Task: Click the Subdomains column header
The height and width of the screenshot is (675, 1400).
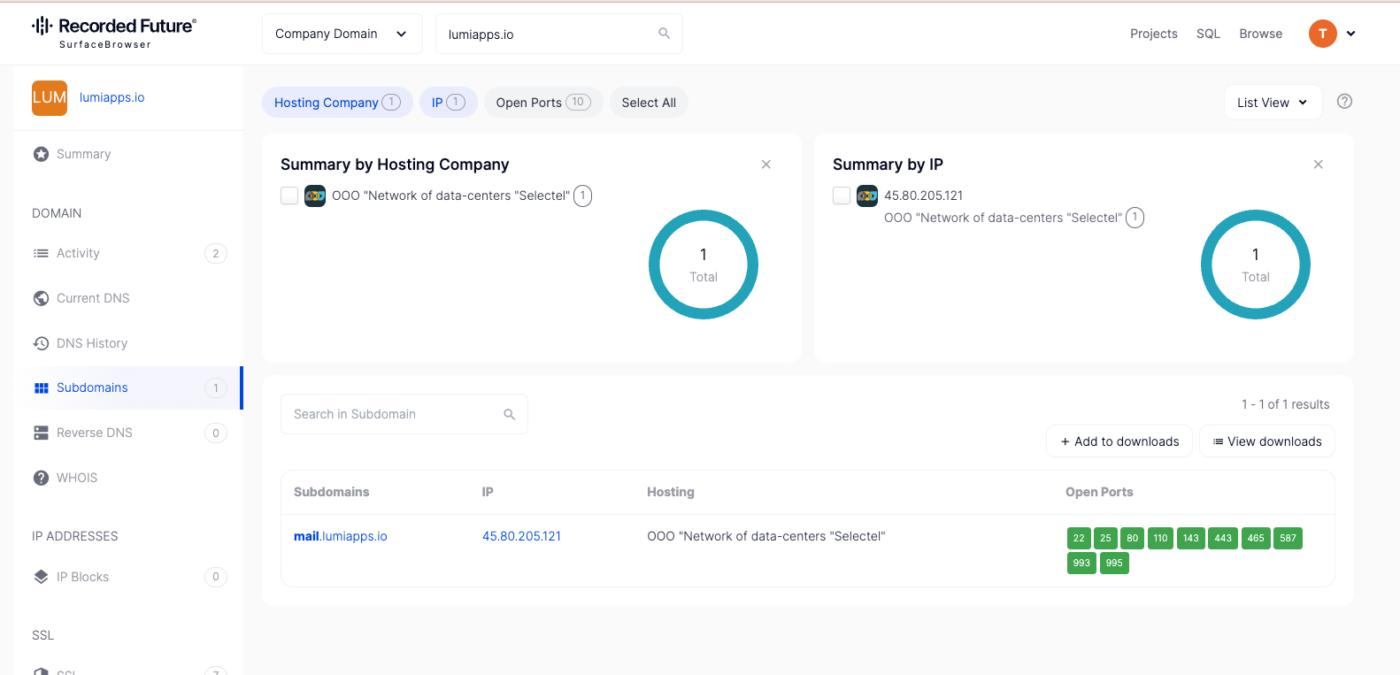Action: click(331, 492)
